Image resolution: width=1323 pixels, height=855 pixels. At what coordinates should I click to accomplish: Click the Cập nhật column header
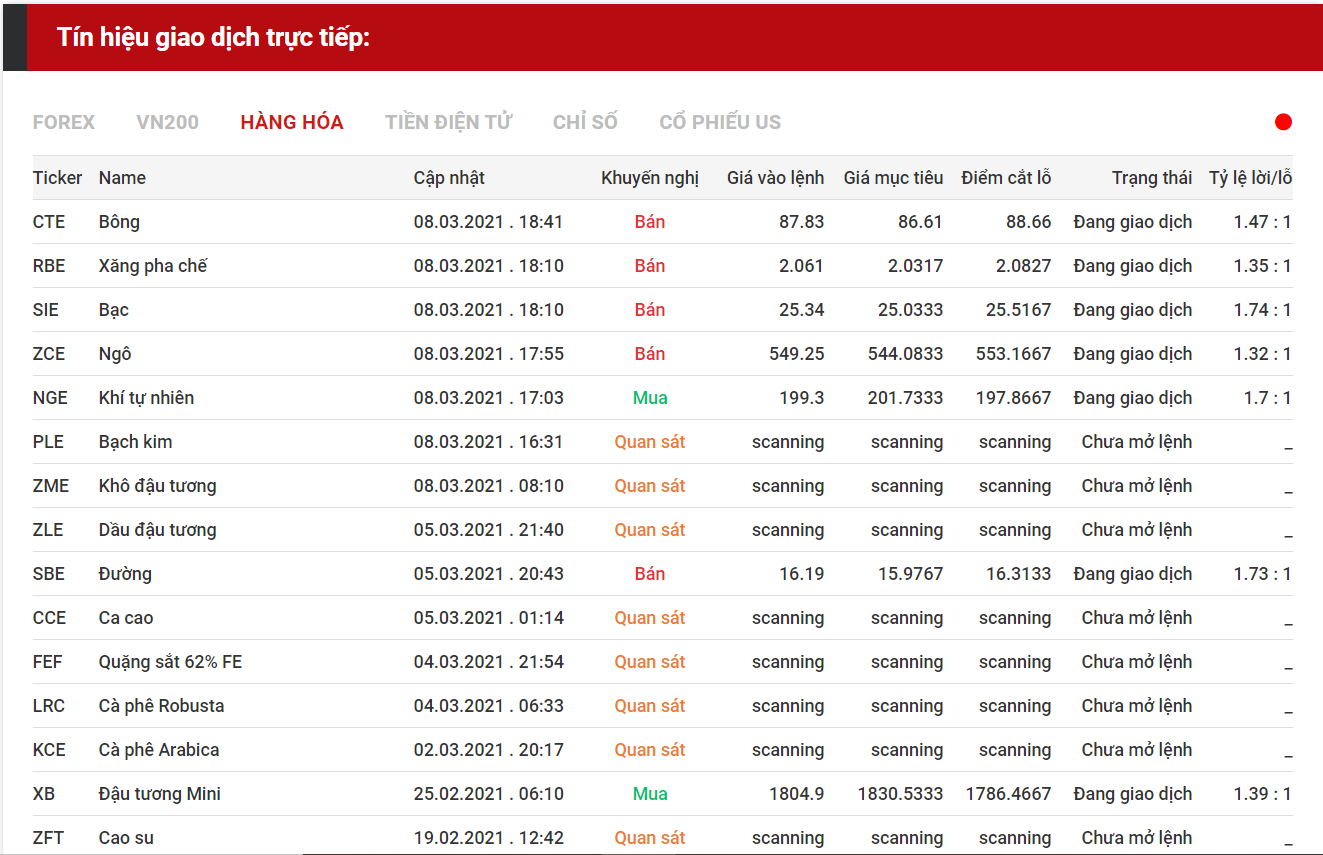(x=449, y=178)
